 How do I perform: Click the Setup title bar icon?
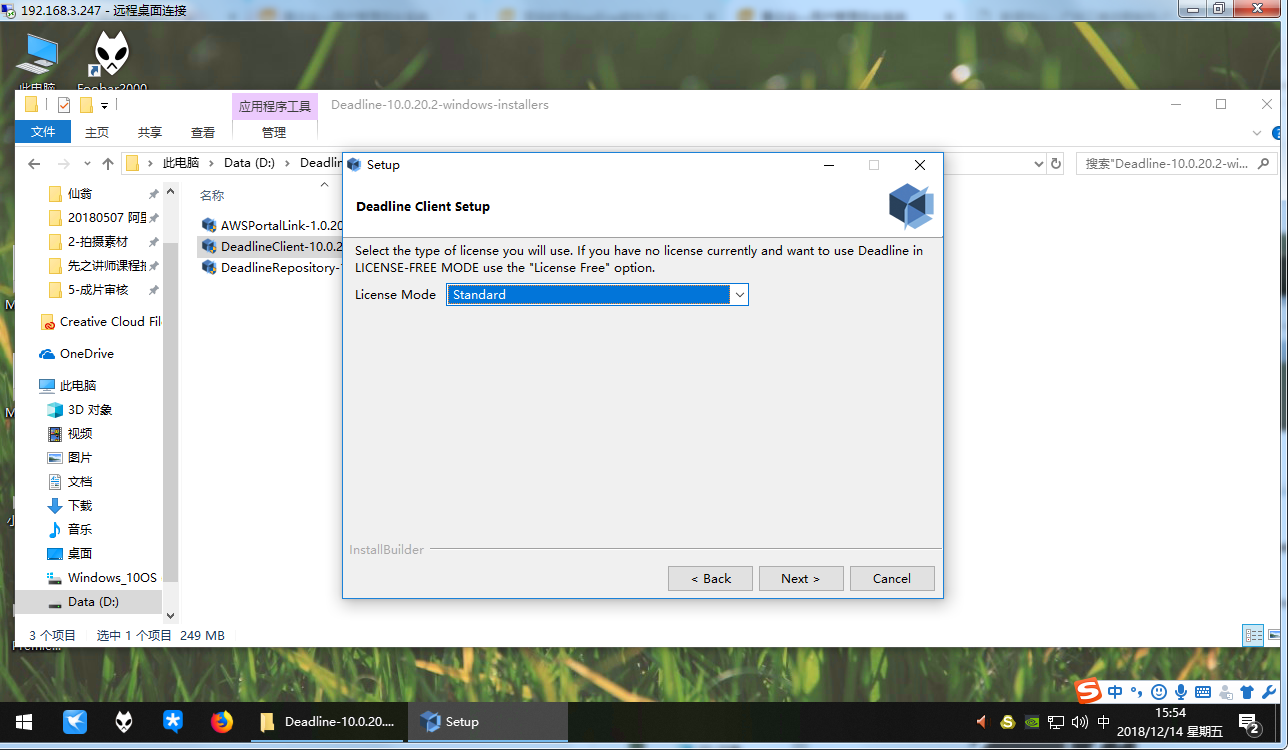[x=354, y=165]
